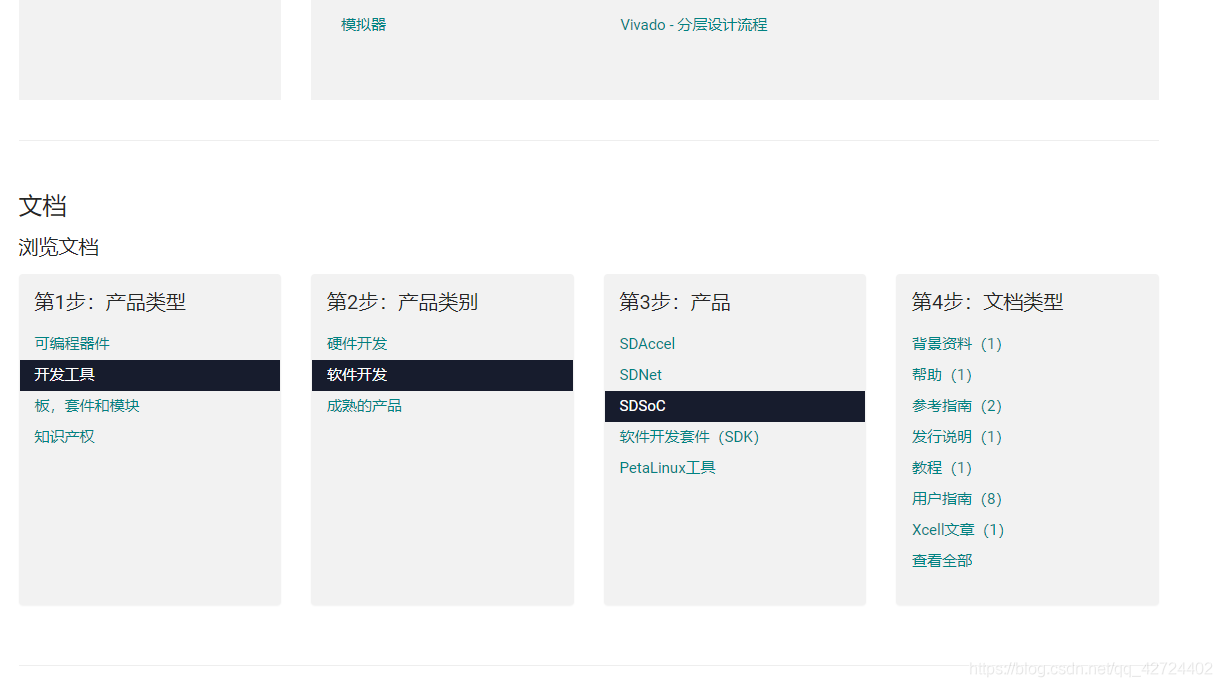The width and height of the screenshot is (1222, 687).
Task: Choose 硬件开发 category
Action: point(357,344)
